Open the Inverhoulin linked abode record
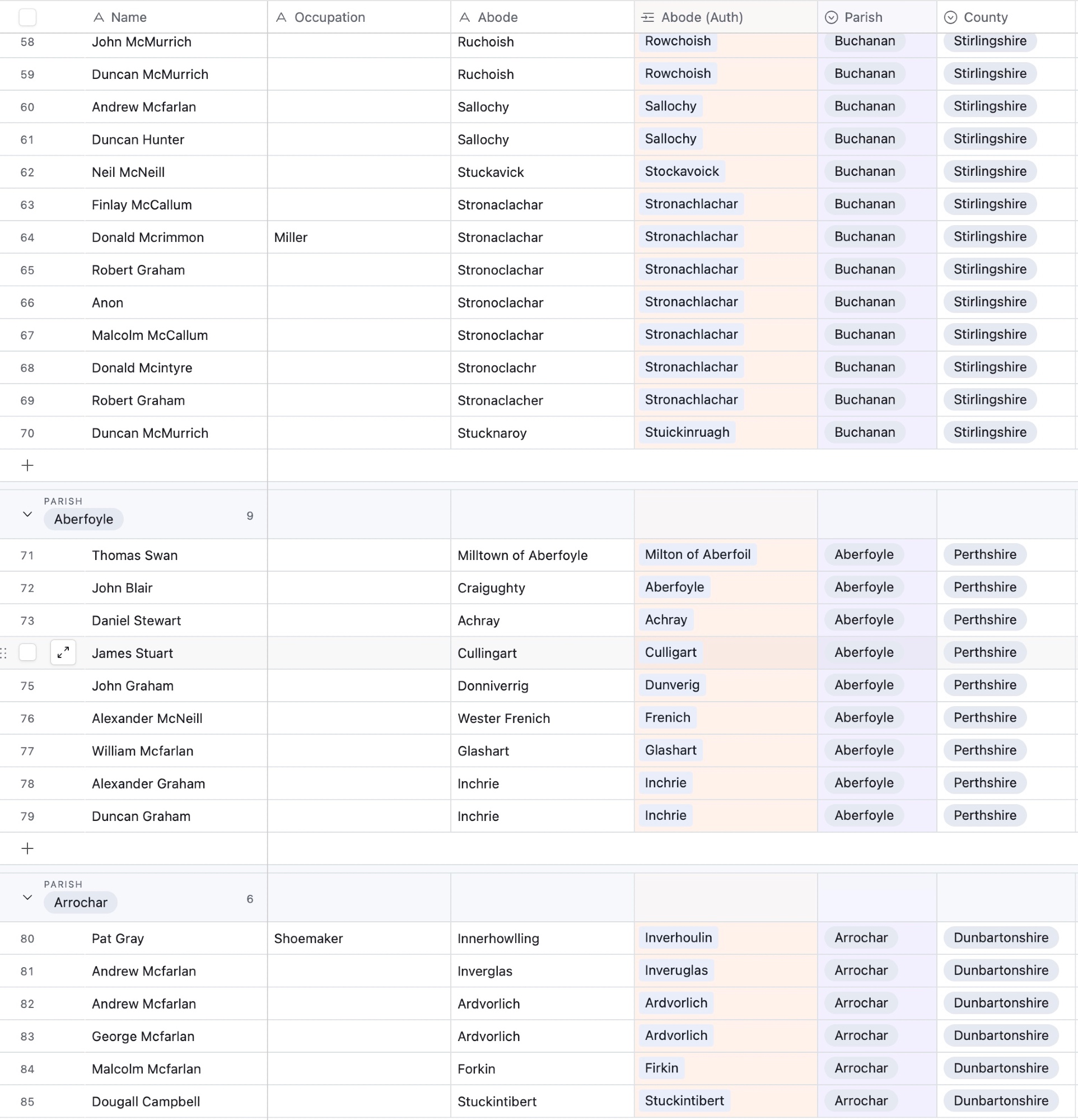The height and width of the screenshot is (1120, 1078). (x=678, y=937)
